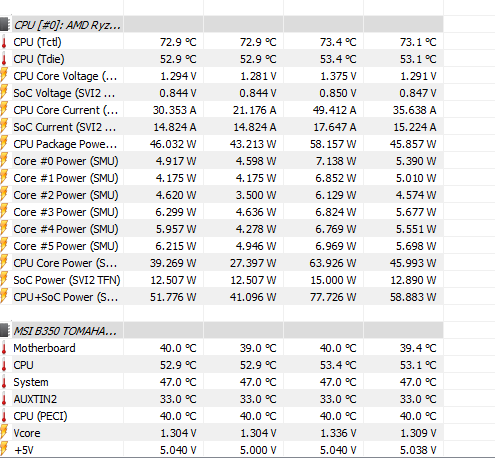Click the 7.138 W Core #0 Power value

click(336, 161)
